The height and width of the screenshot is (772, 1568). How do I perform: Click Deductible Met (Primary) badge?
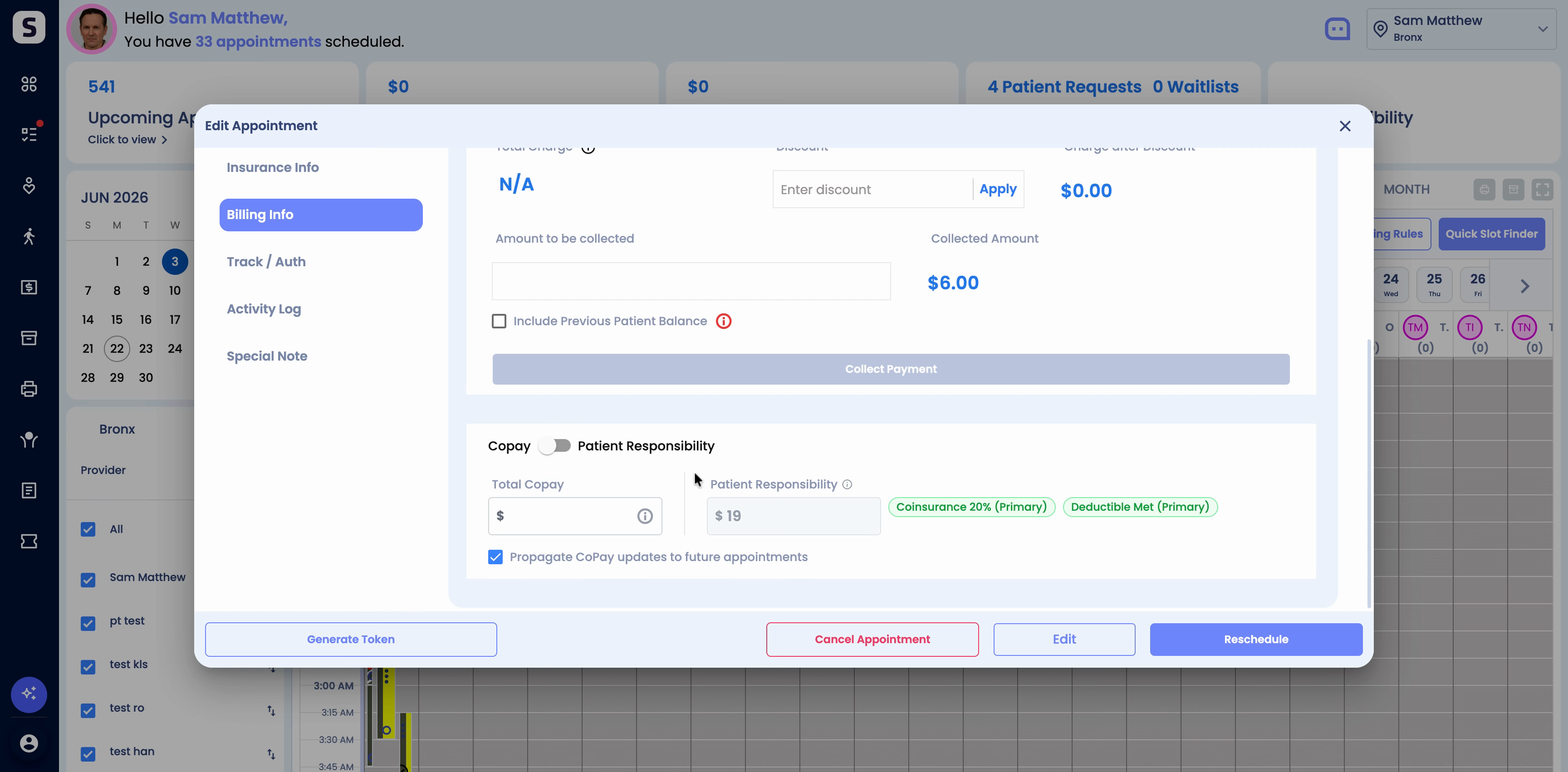point(1140,507)
